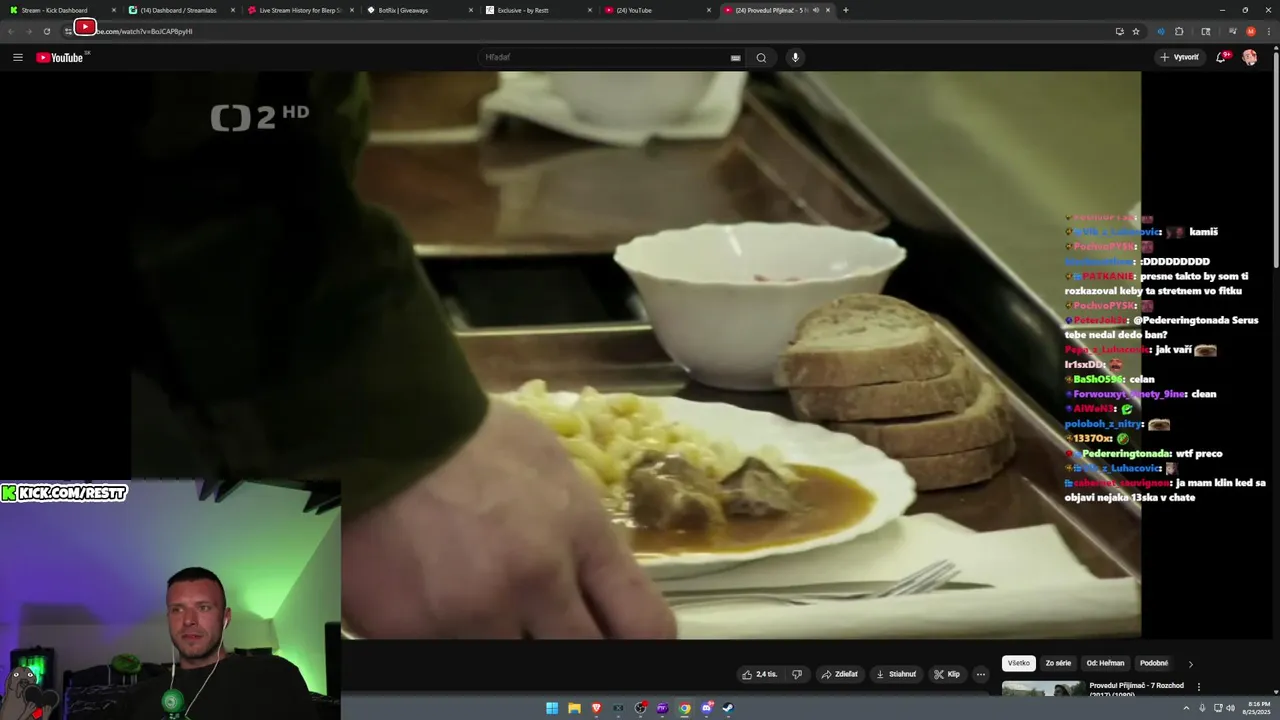Select the Od: Heřman filter chip

(x=1105, y=663)
